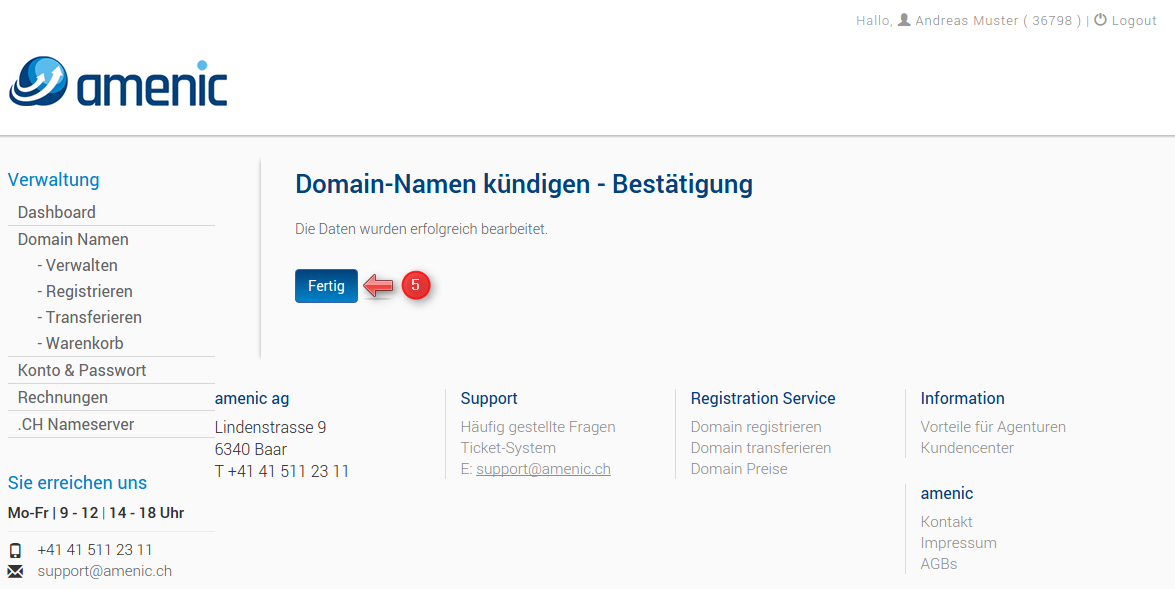Click the Information footer heading
This screenshot has height=589, width=1175.
click(x=963, y=399)
